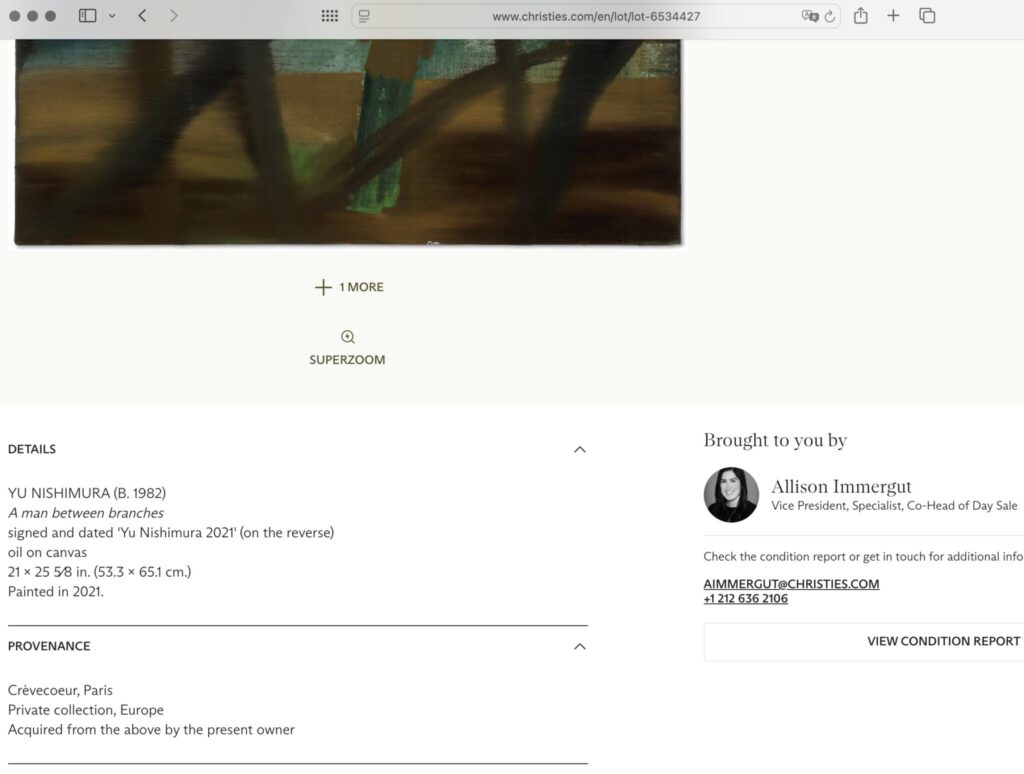Show the Reader view icon in address bar
This screenshot has width=1024, height=774.
[364, 16]
